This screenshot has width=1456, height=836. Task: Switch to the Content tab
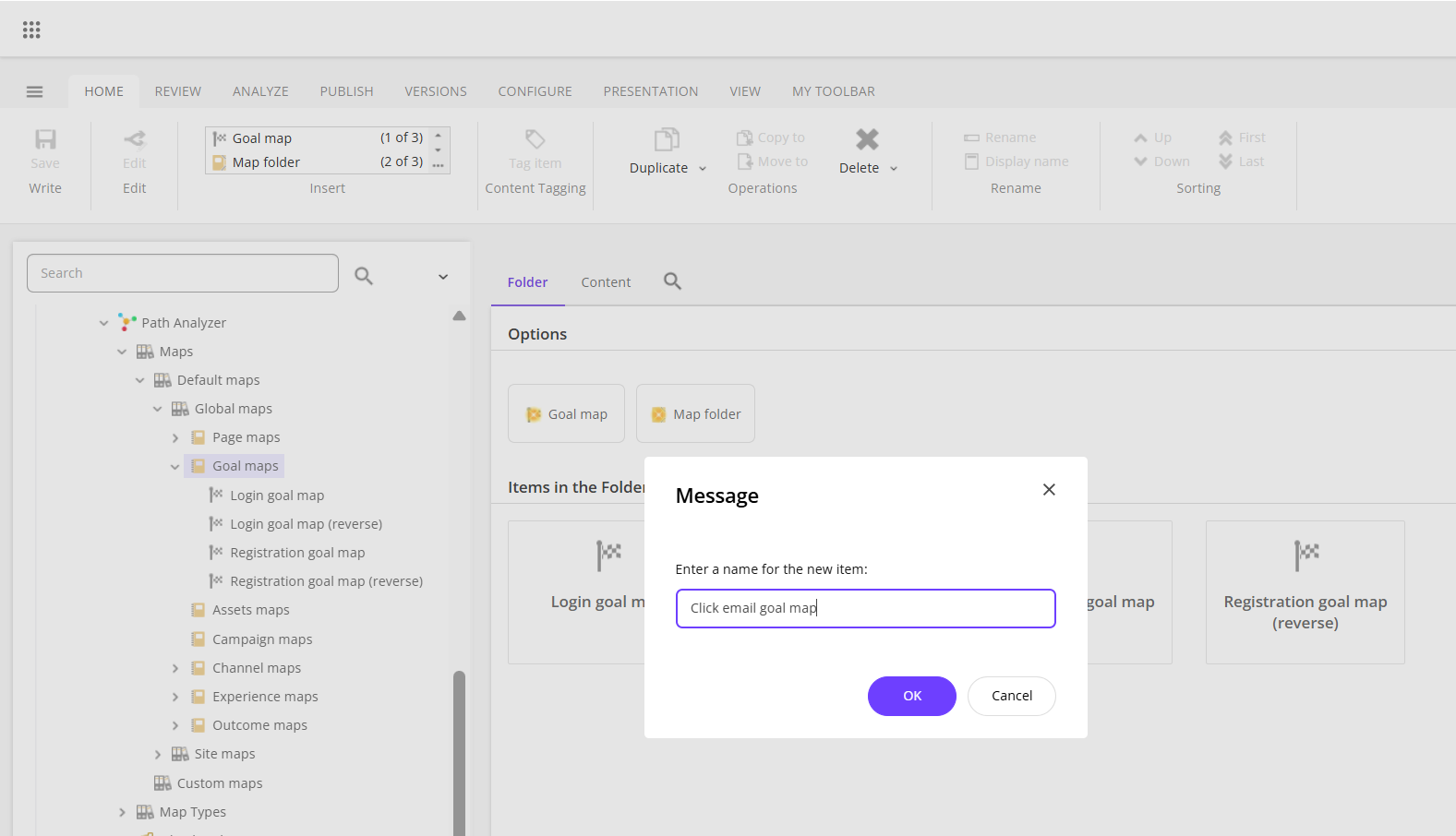pyautogui.click(x=606, y=282)
